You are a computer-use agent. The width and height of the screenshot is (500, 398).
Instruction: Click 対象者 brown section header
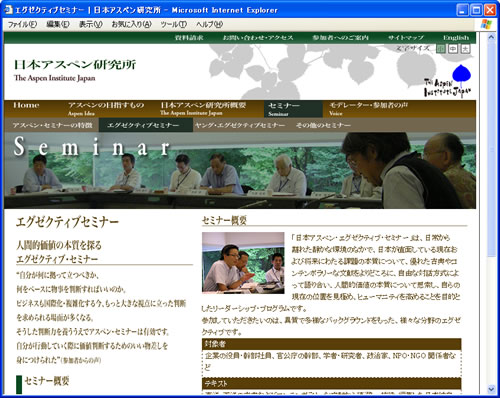[x=332, y=344]
